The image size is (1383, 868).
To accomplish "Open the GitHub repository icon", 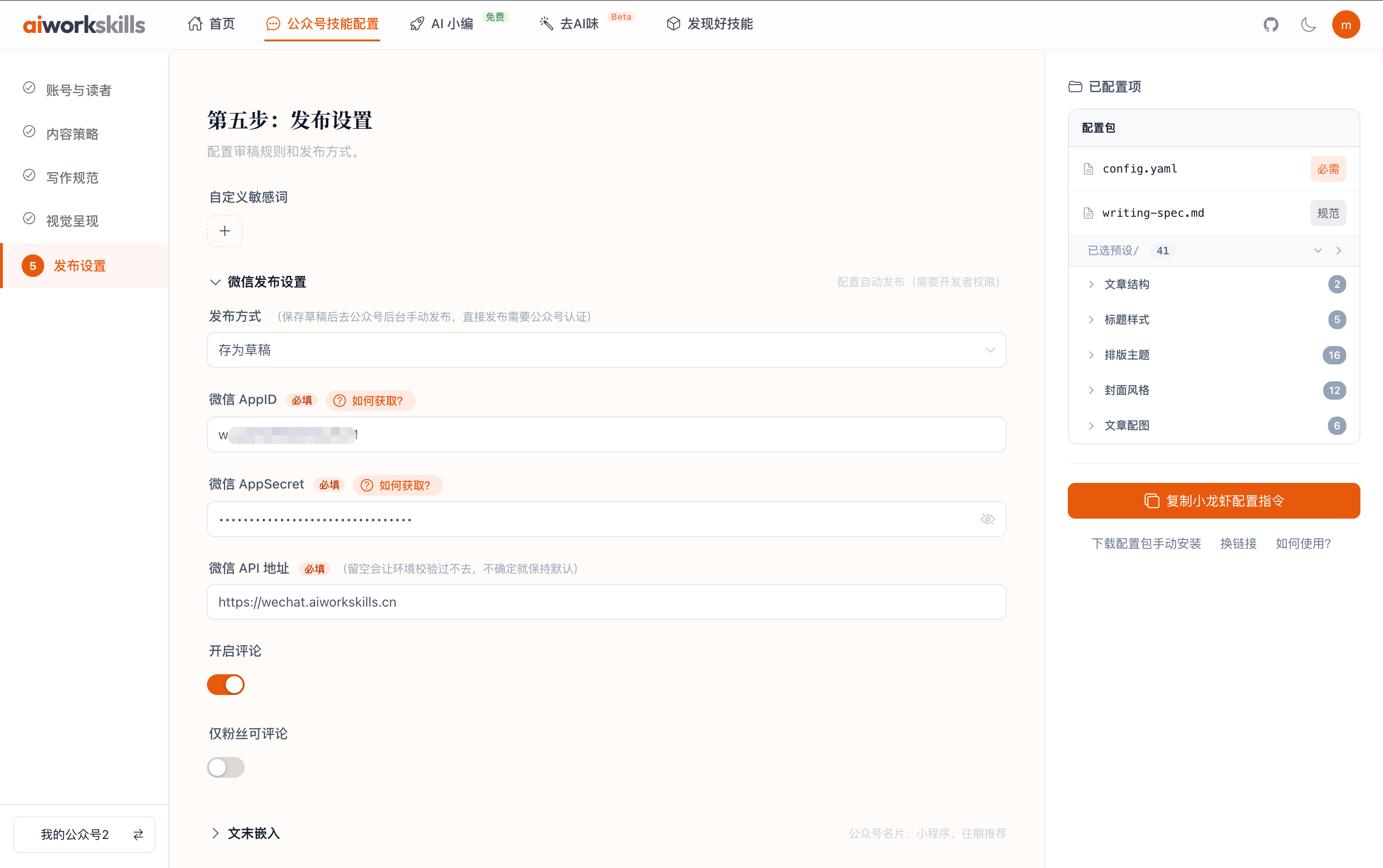I will click(1271, 24).
